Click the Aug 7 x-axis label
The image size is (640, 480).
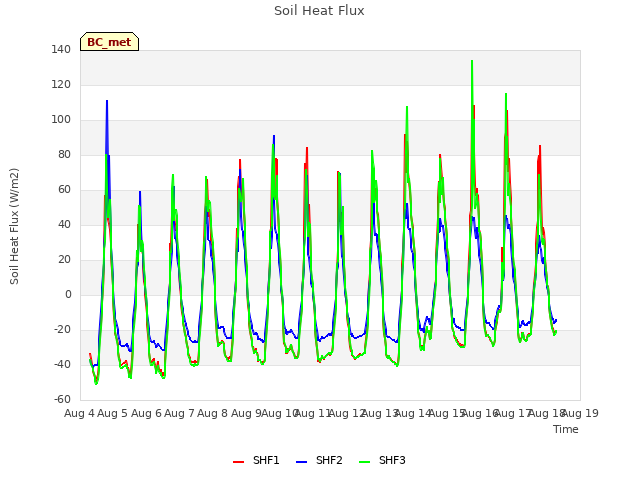coord(179,413)
